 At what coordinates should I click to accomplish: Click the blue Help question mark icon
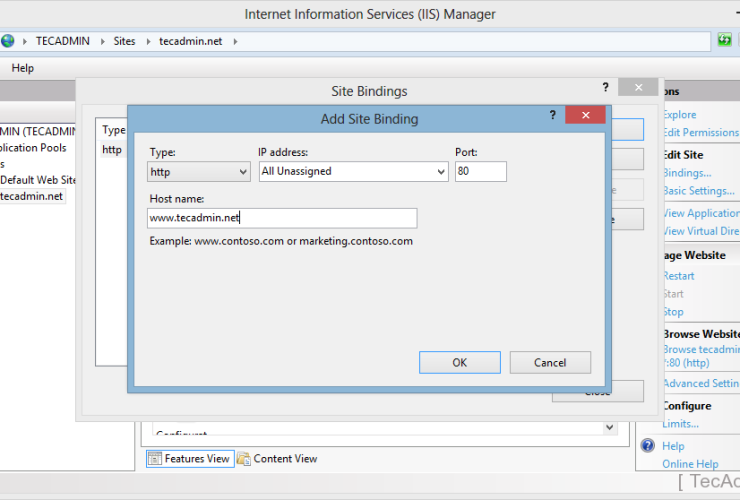click(648, 446)
